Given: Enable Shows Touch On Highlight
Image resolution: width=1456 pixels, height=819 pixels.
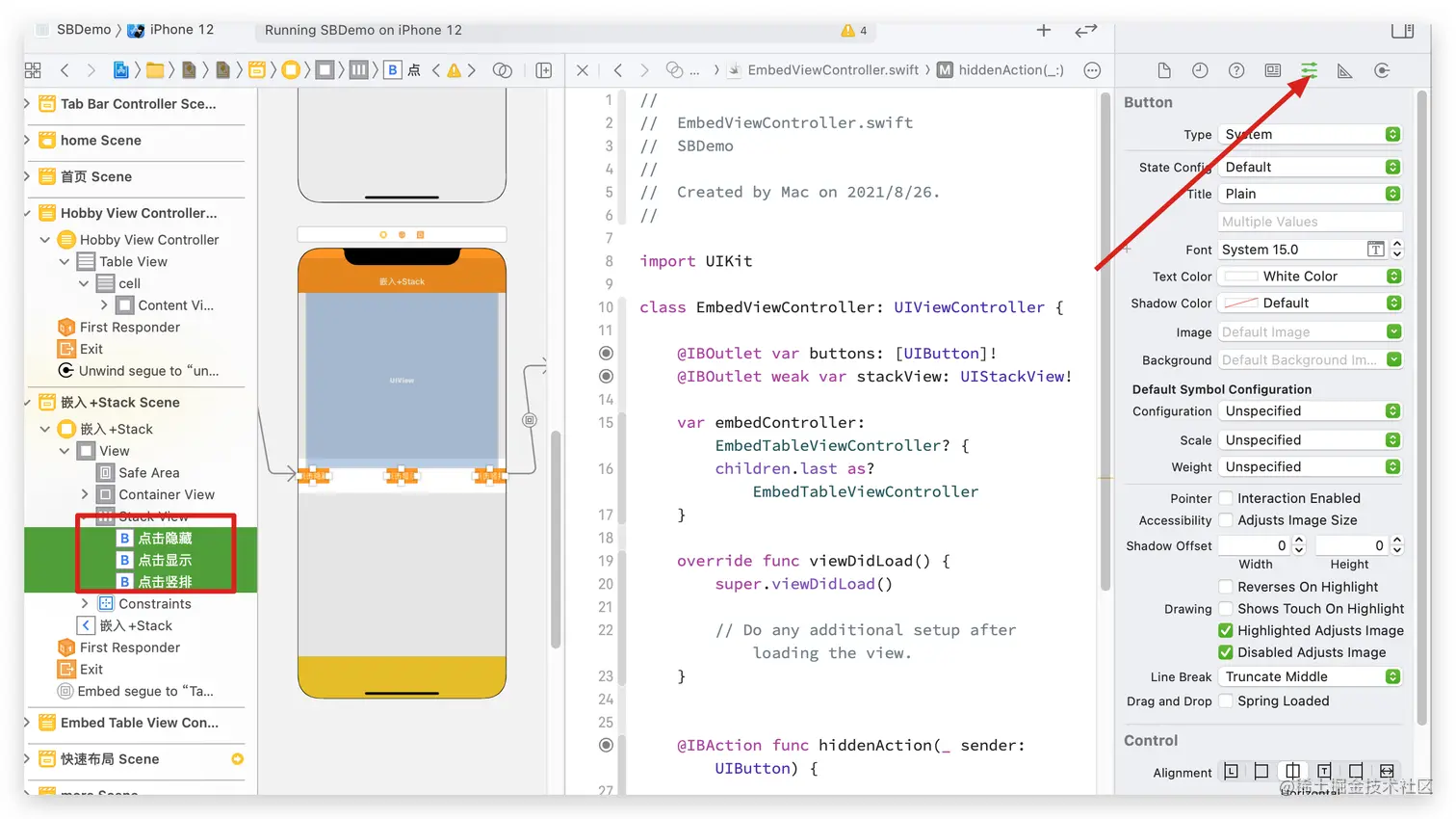Looking at the screenshot, I should click(1226, 609).
